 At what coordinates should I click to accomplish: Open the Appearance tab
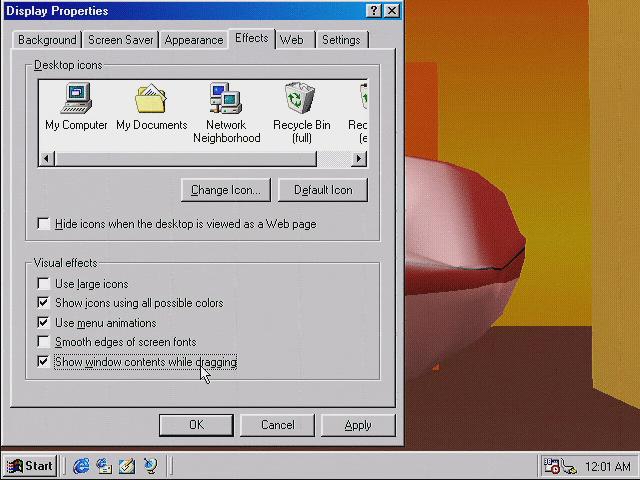pos(194,40)
